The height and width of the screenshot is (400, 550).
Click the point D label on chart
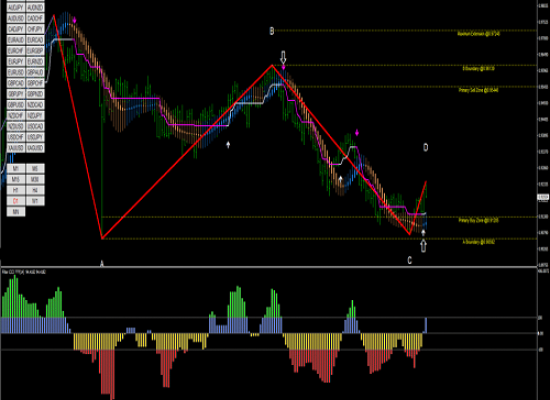425,147
